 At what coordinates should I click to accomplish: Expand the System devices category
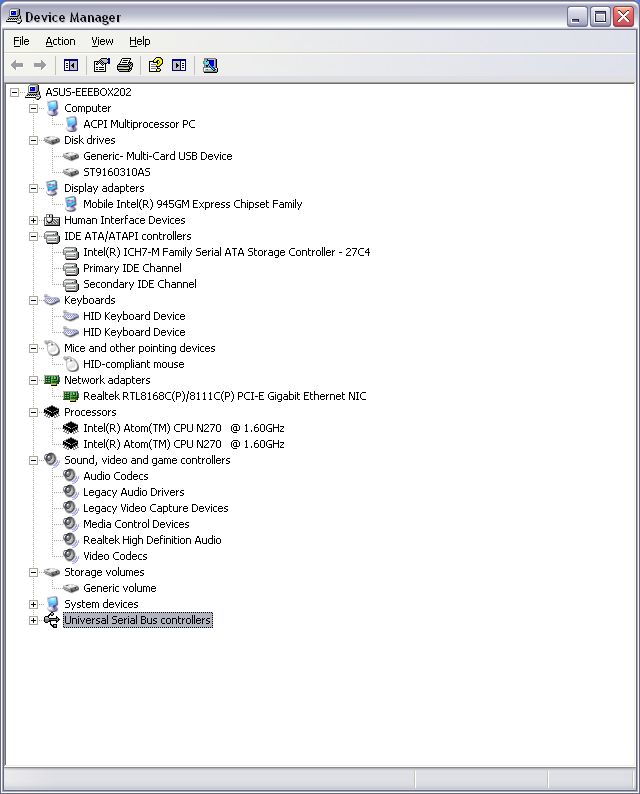coord(33,604)
